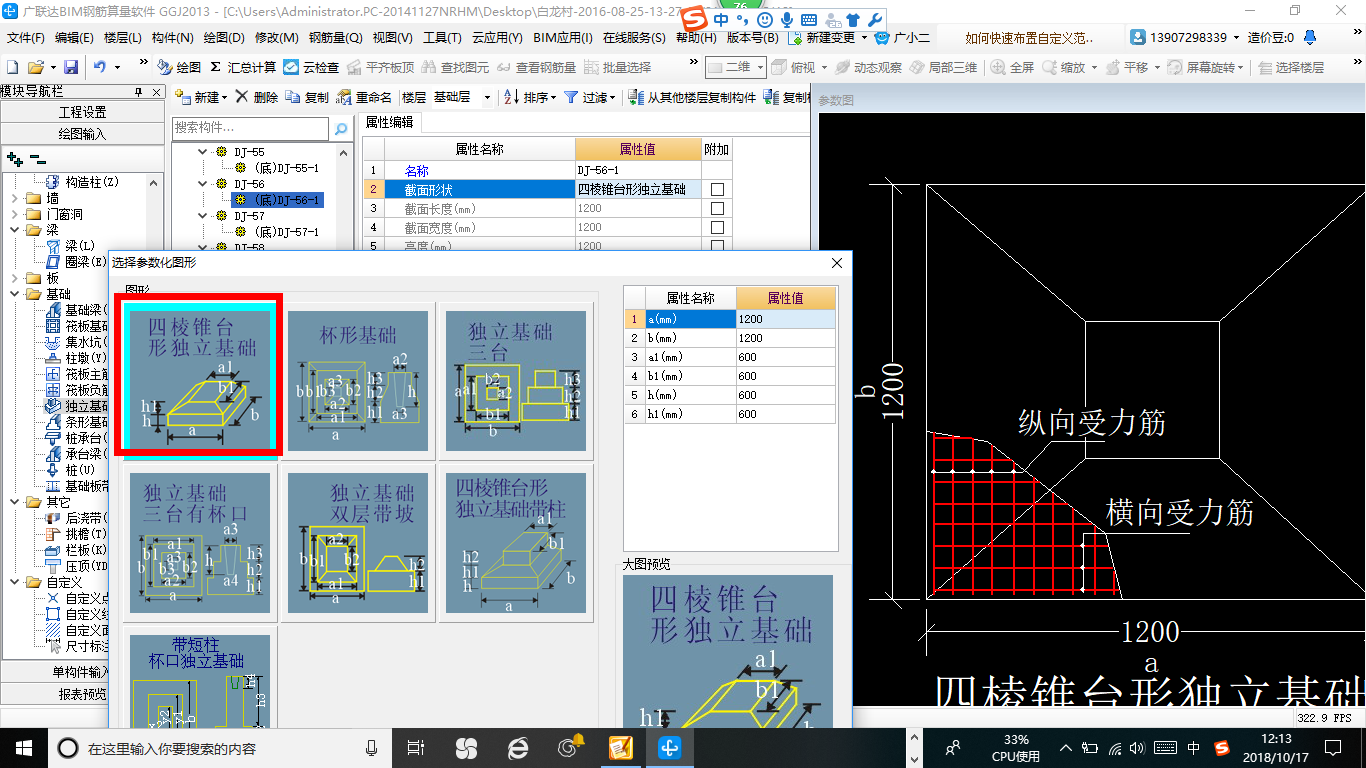Viewport: 1366px width, 768px height.
Task: Run 汇总计算 summary calculation
Action: [242, 67]
